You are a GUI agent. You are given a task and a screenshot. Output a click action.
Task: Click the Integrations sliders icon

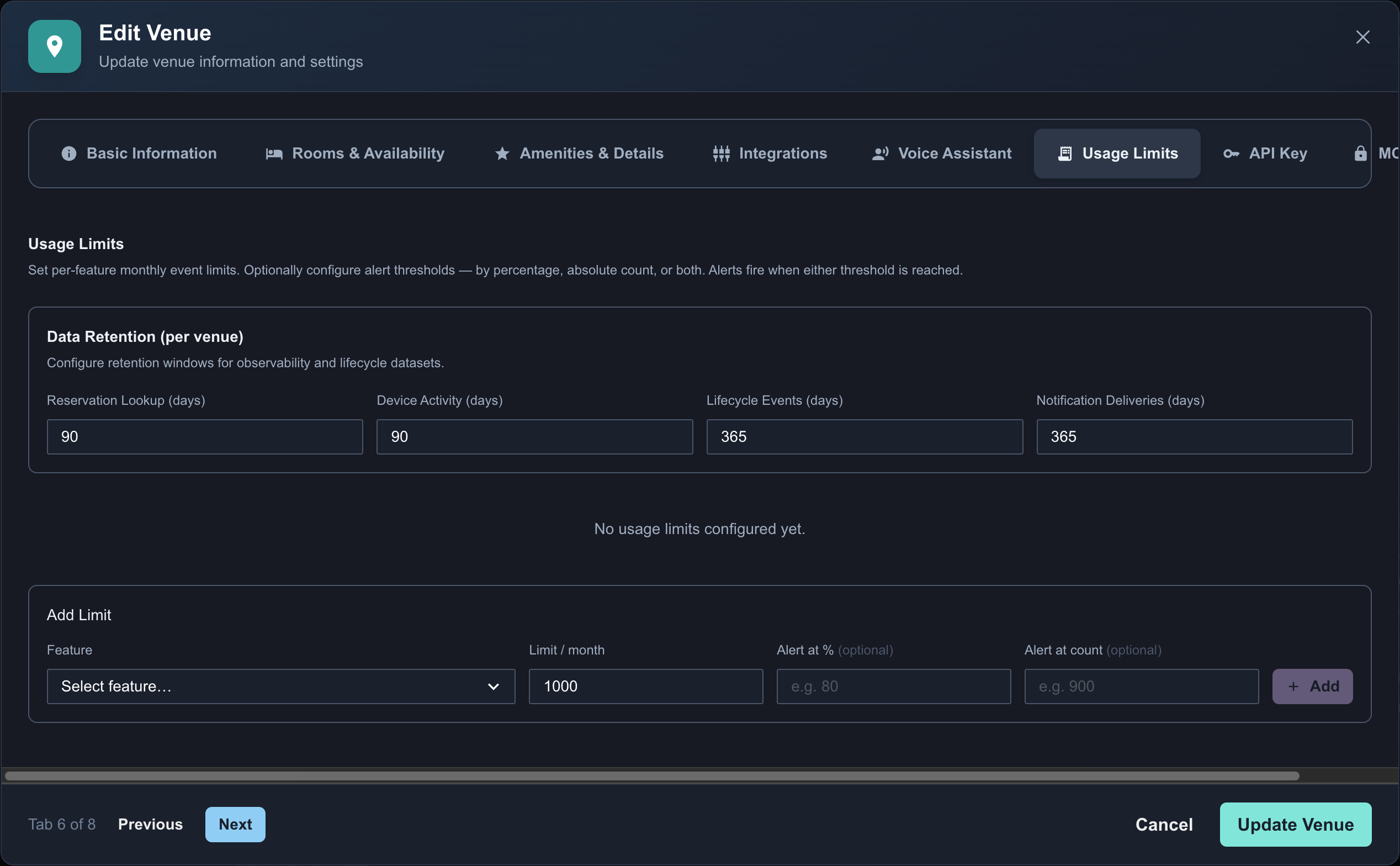point(721,154)
